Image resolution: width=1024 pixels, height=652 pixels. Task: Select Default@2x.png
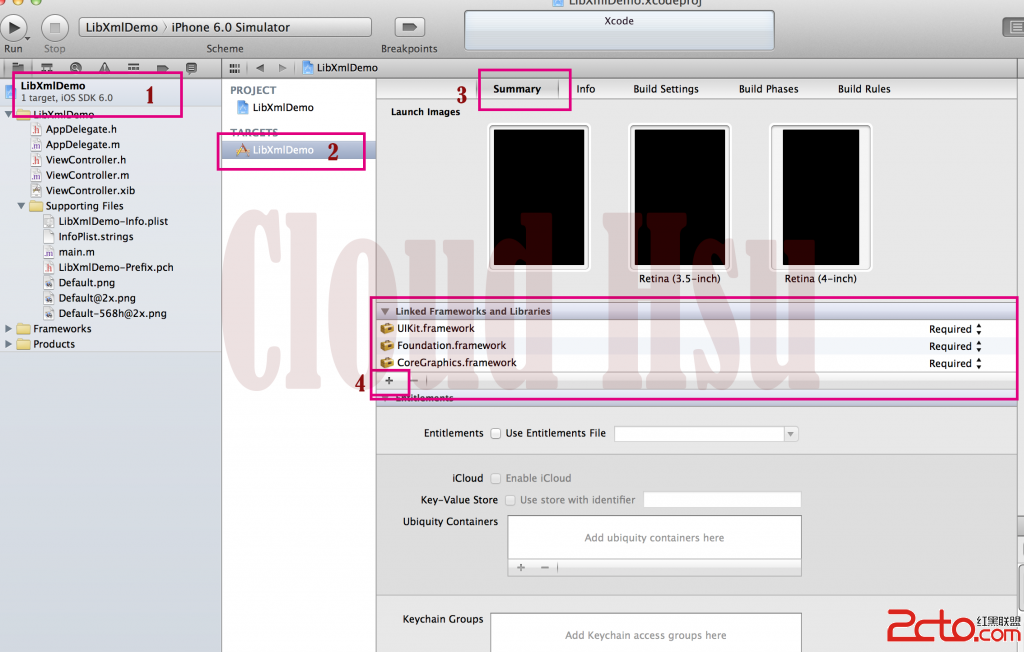click(97, 298)
